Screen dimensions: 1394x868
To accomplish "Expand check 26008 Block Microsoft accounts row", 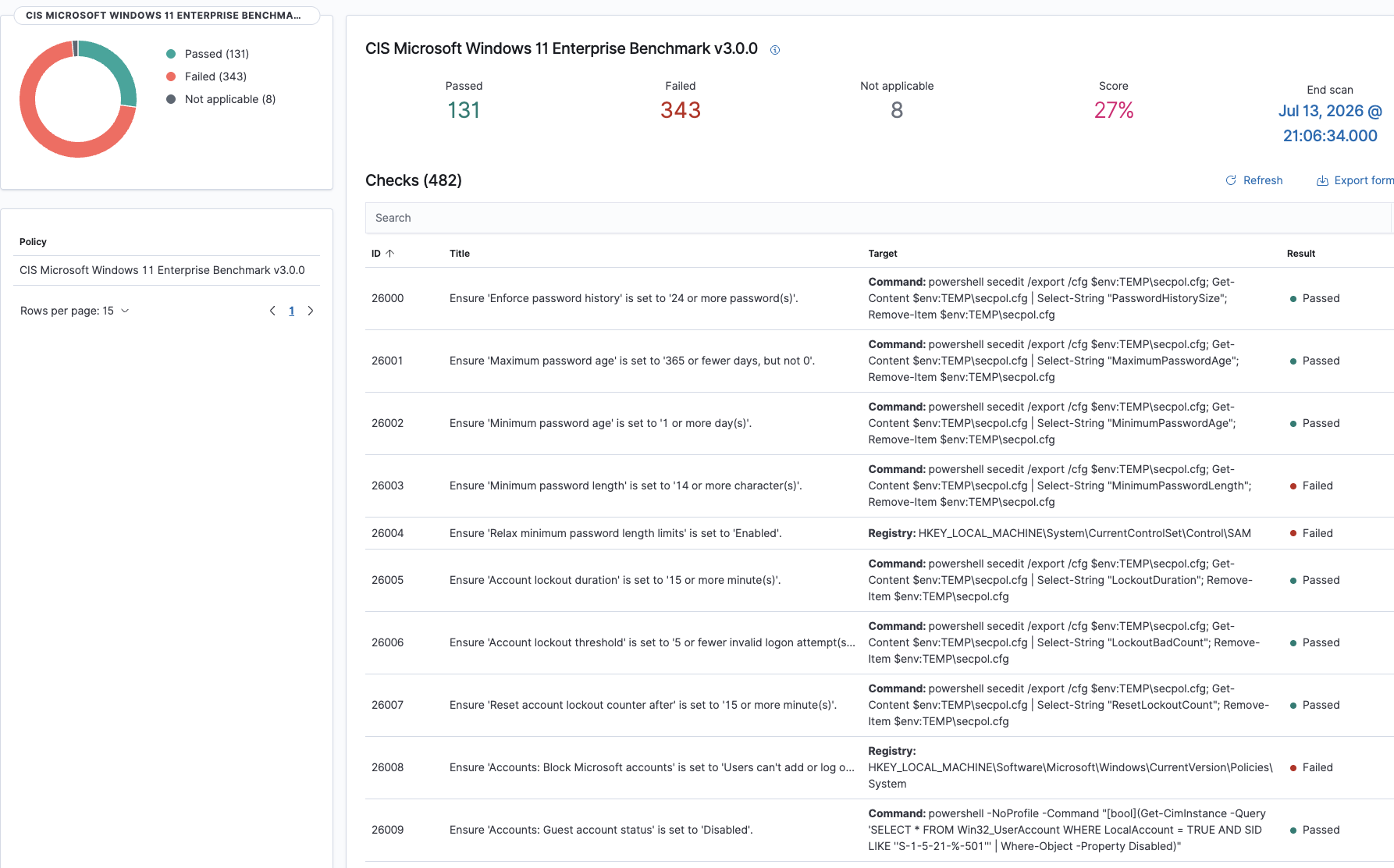I will [x=879, y=767].
